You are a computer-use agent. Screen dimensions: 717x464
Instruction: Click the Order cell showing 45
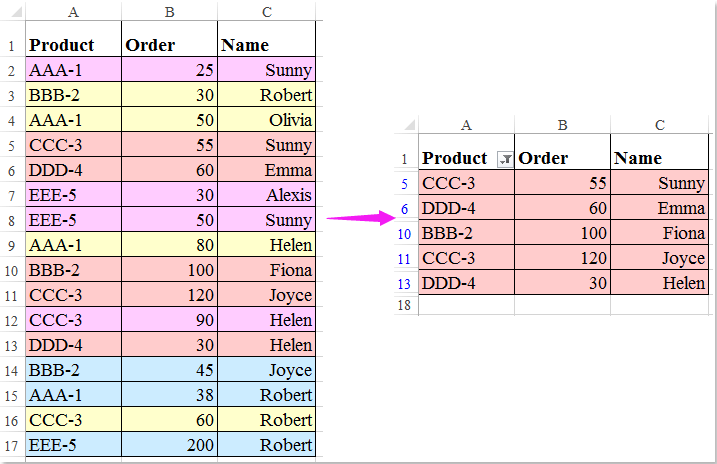tap(169, 370)
